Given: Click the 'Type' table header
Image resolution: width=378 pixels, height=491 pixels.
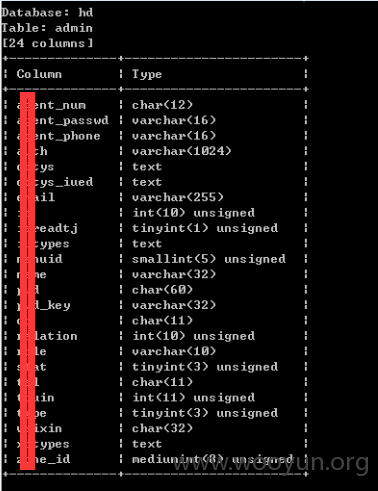Looking at the screenshot, I should (147, 74).
